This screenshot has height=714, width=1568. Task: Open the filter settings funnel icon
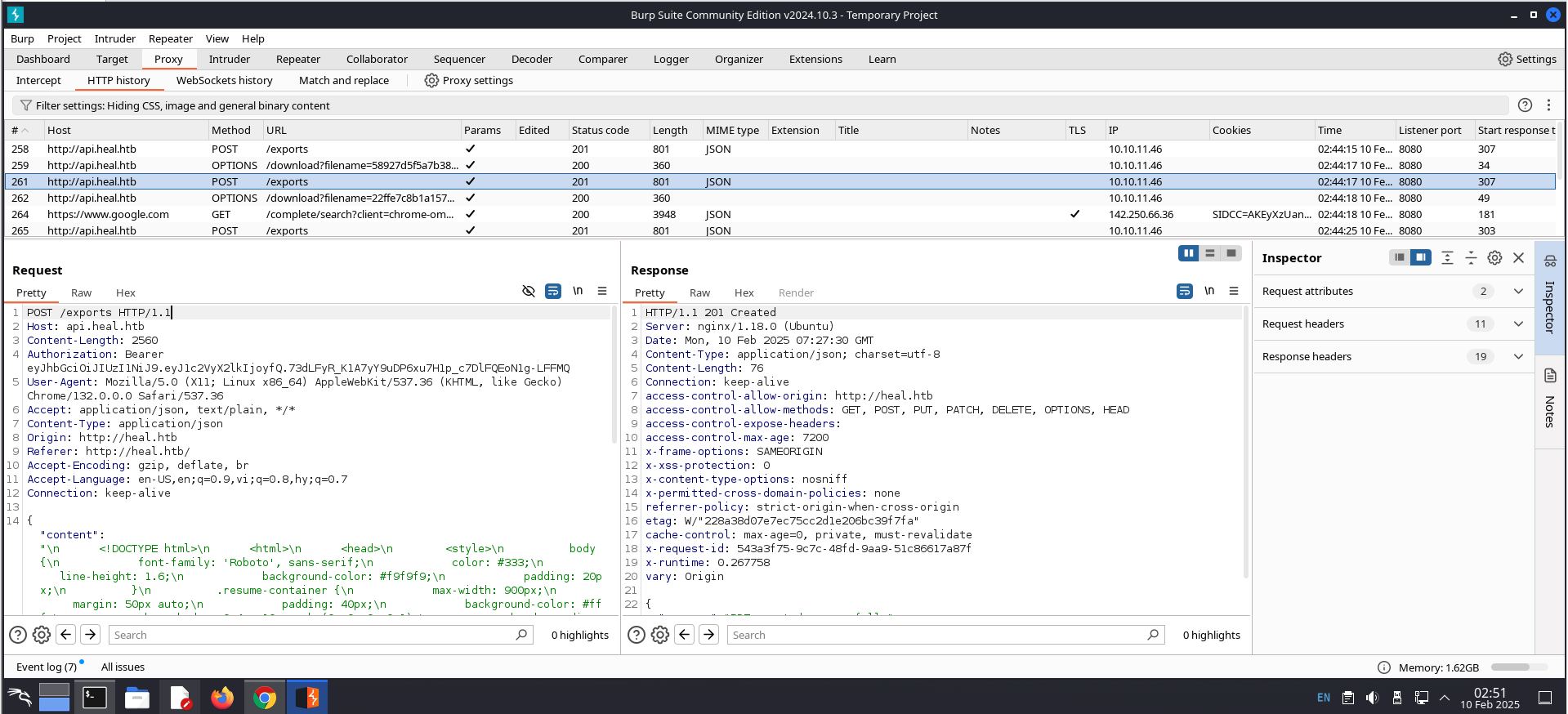click(x=26, y=105)
